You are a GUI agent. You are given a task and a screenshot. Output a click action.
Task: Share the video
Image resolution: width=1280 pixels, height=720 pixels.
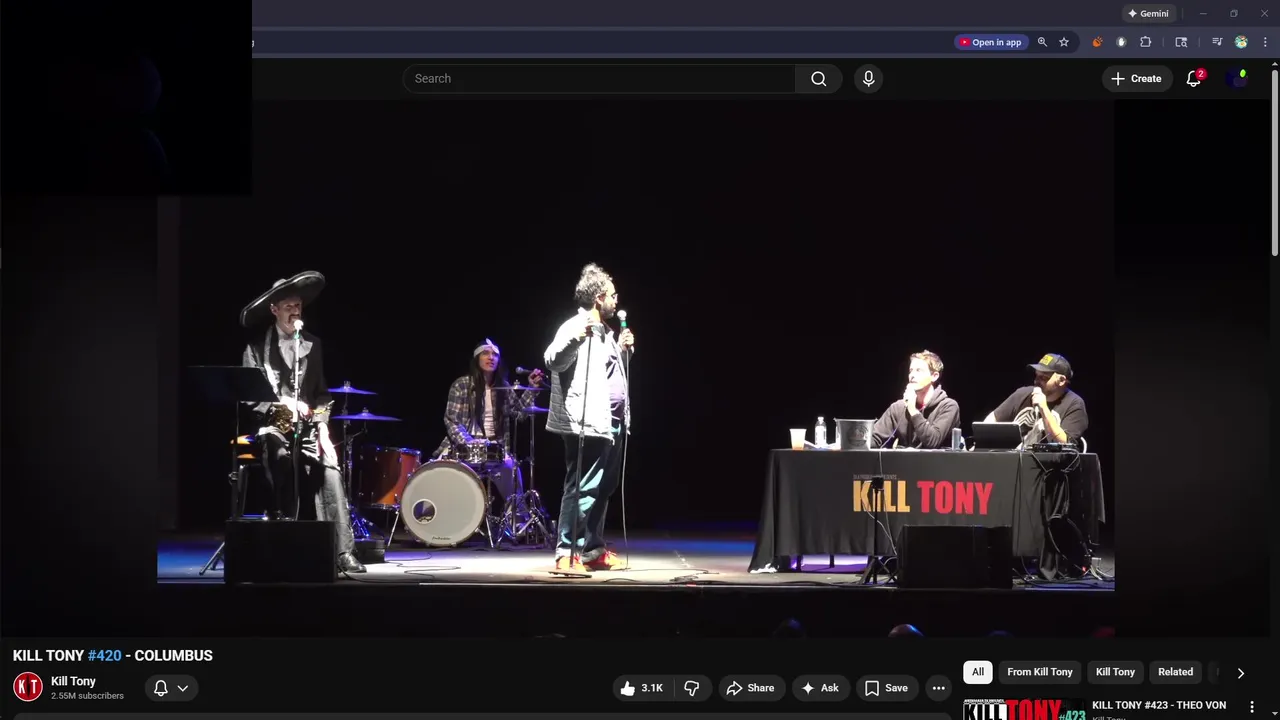tap(750, 688)
